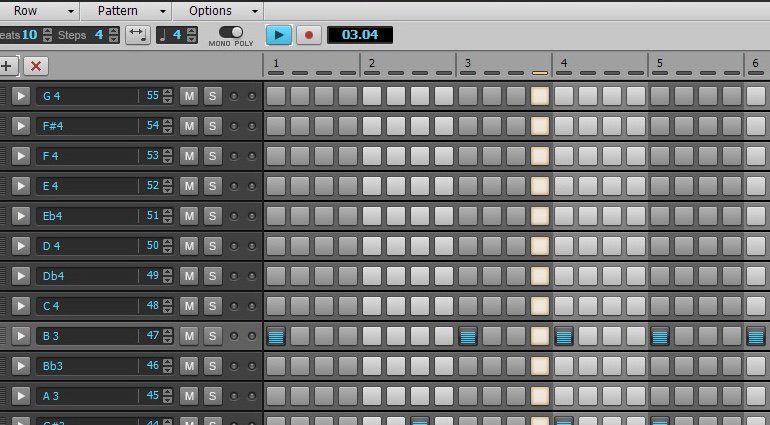
Task: Toggle the Mono/Poly switch
Action: click(230, 33)
